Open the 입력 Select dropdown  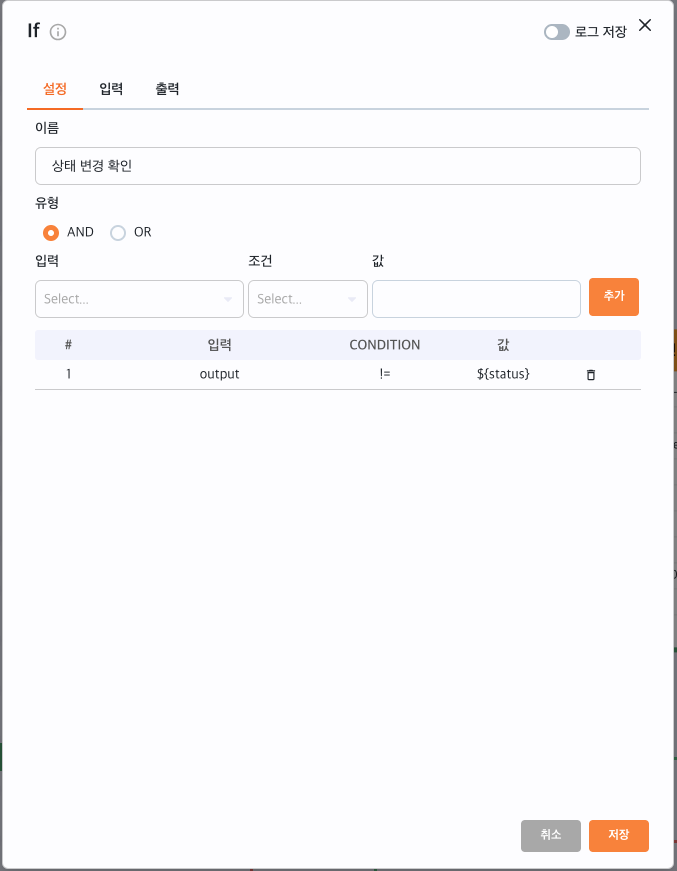coord(139,299)
